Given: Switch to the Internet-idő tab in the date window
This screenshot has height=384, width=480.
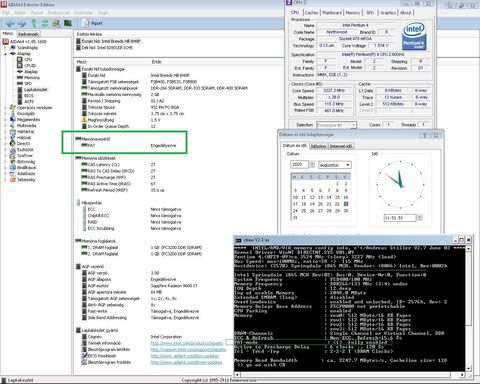Looking at the screenshot, I should click(341, 146).
